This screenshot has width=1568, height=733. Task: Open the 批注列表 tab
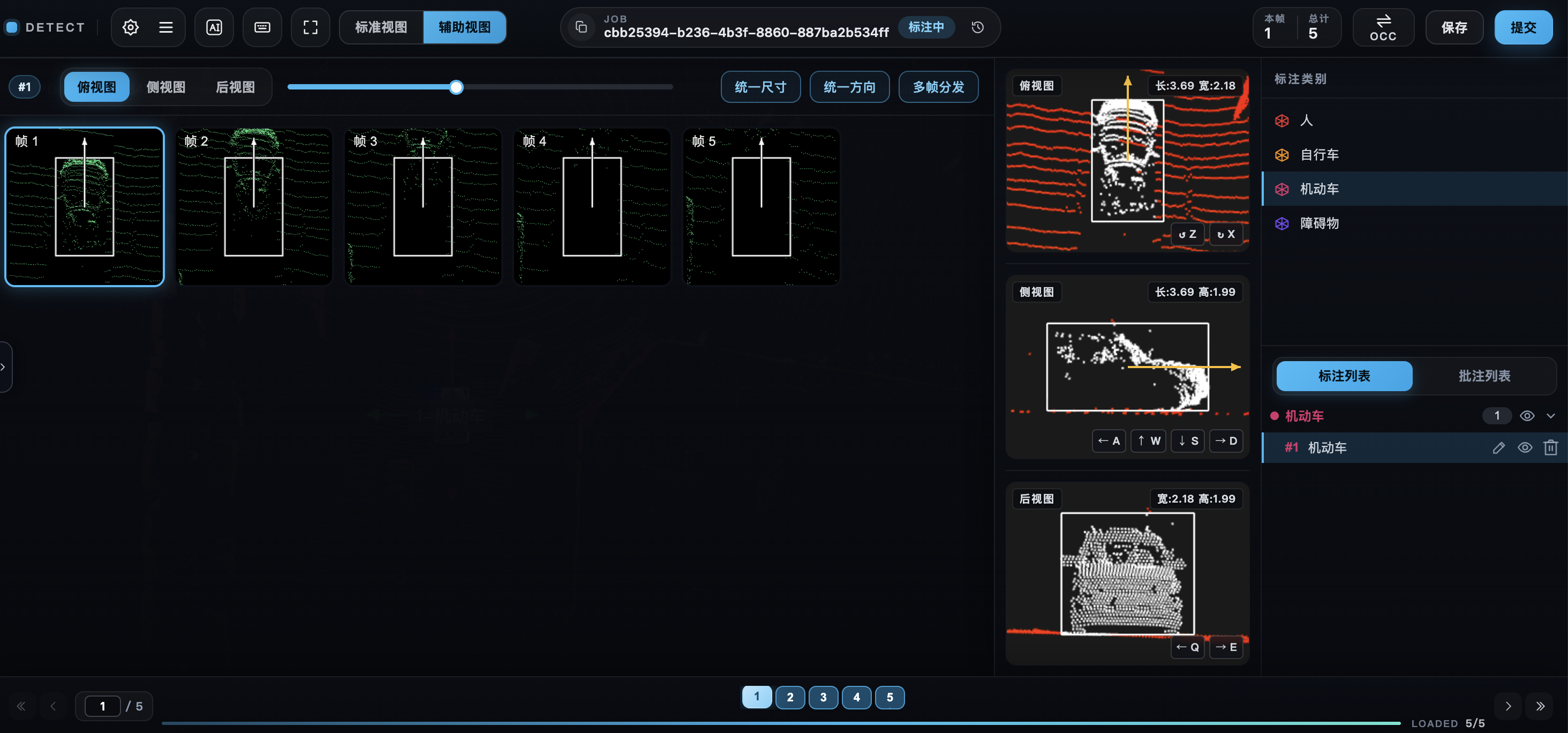[x=1484, y=376]
